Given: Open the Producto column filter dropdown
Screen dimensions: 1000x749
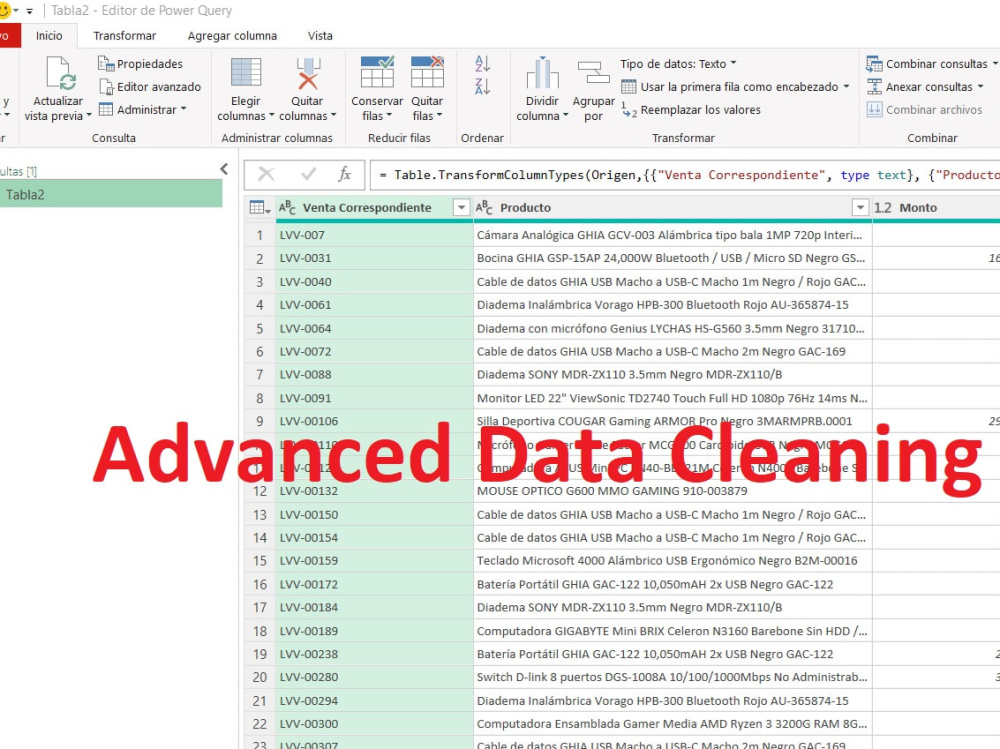Looking at the screenshot, I should [860, 207].
